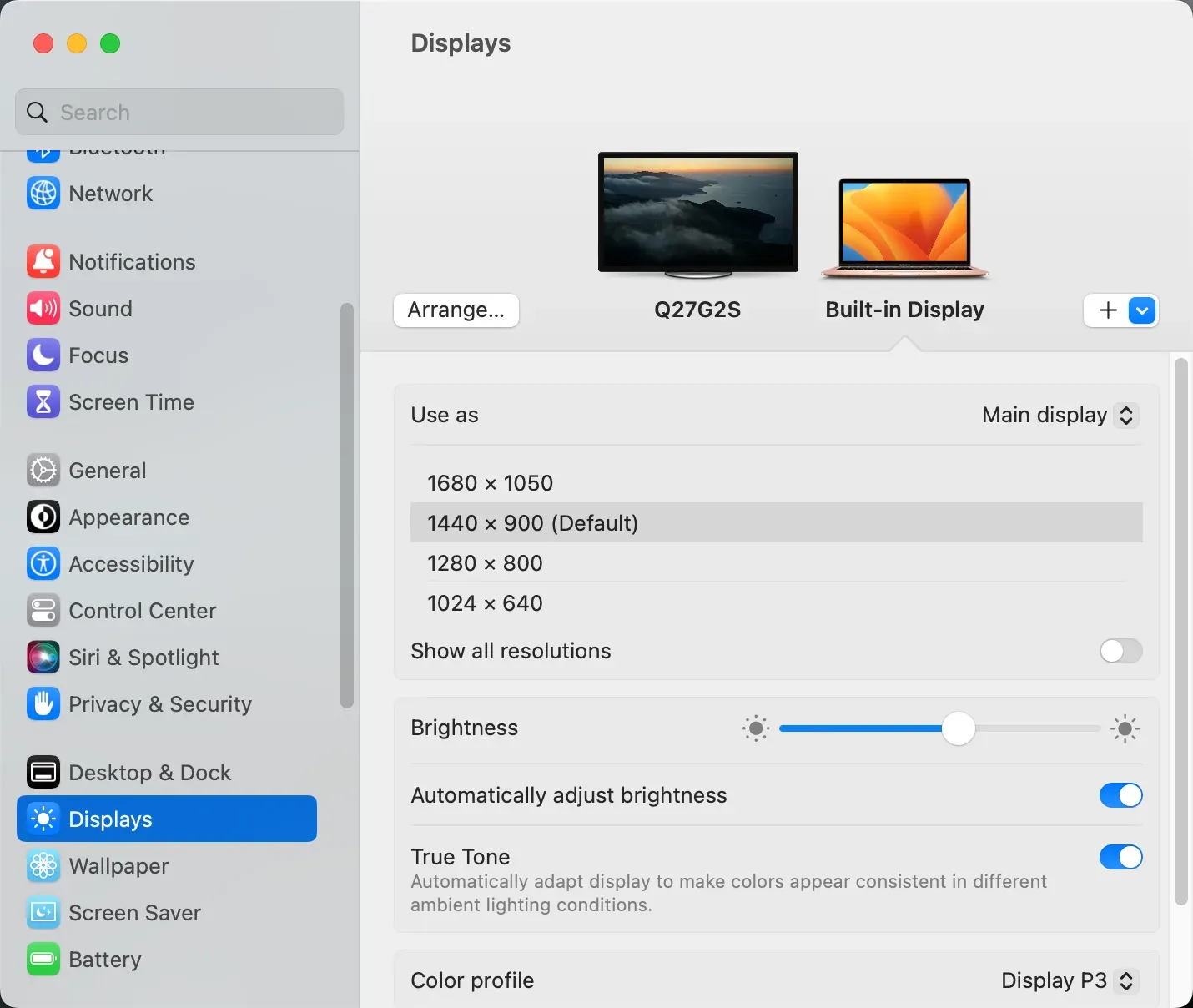Open Focus settings in the sidebar
1193x1008 pixels.
pyautogui.click(x=167, y=355)
